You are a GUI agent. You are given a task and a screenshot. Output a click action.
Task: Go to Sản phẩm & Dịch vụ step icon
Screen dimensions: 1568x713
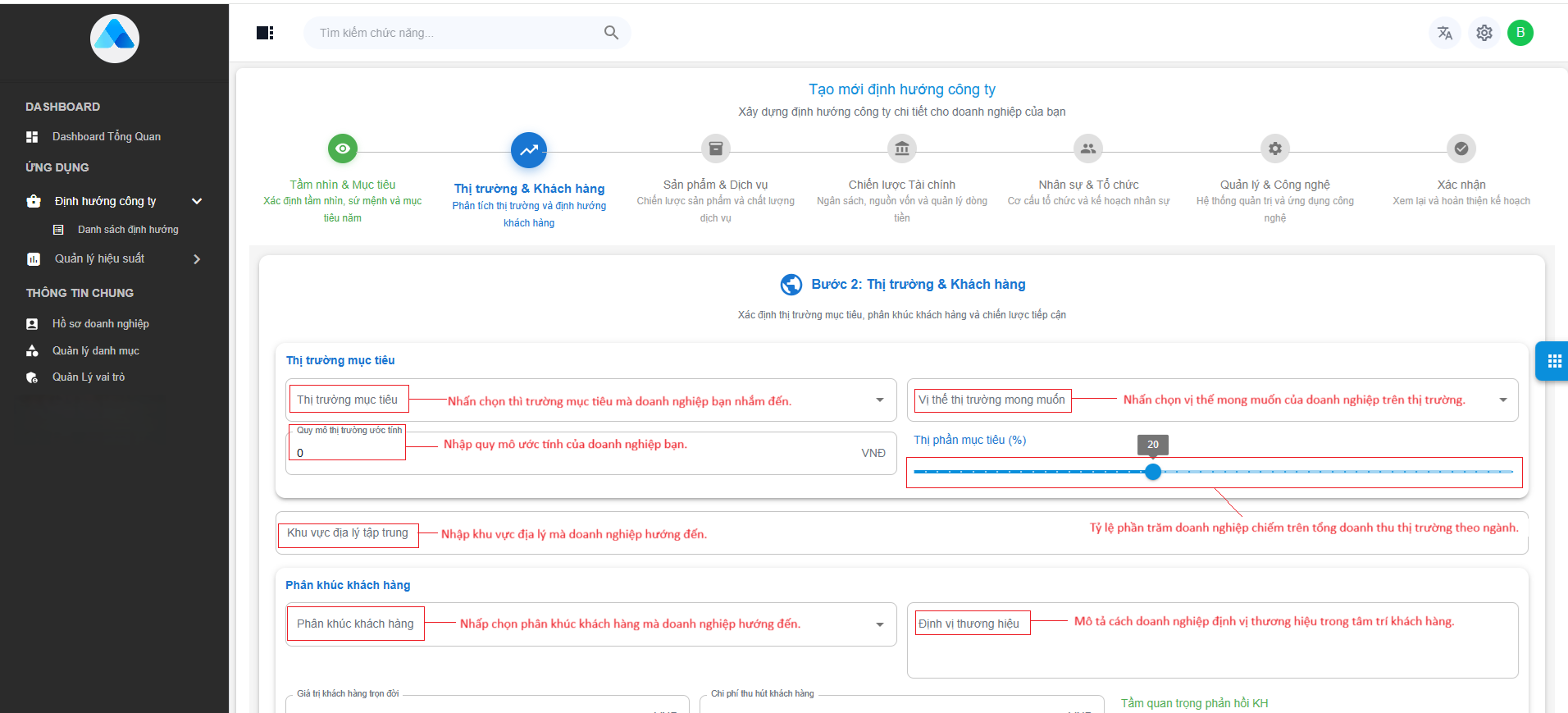click(715, 149)
